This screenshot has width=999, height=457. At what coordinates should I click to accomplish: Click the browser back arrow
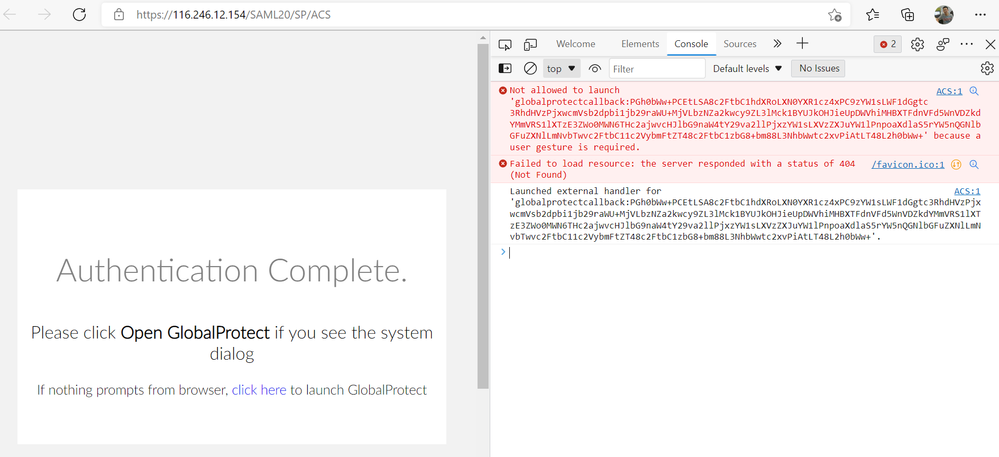(x=9, y=15)
